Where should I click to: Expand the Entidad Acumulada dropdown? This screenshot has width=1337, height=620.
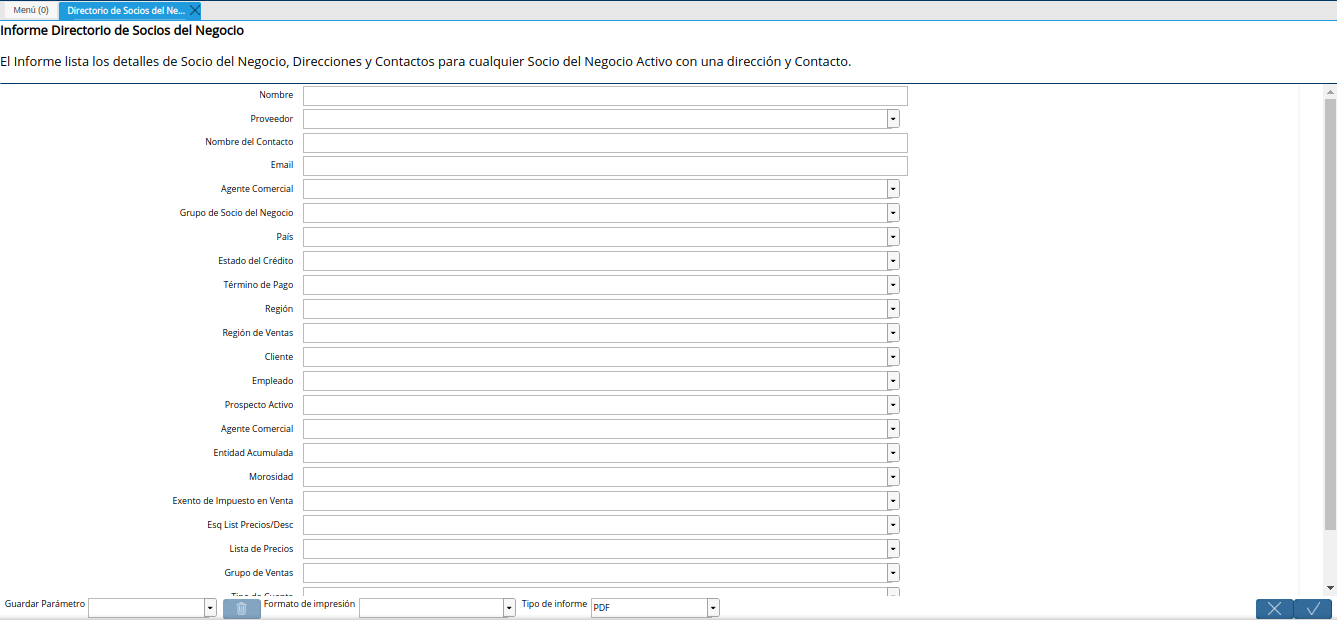(893, 453)
